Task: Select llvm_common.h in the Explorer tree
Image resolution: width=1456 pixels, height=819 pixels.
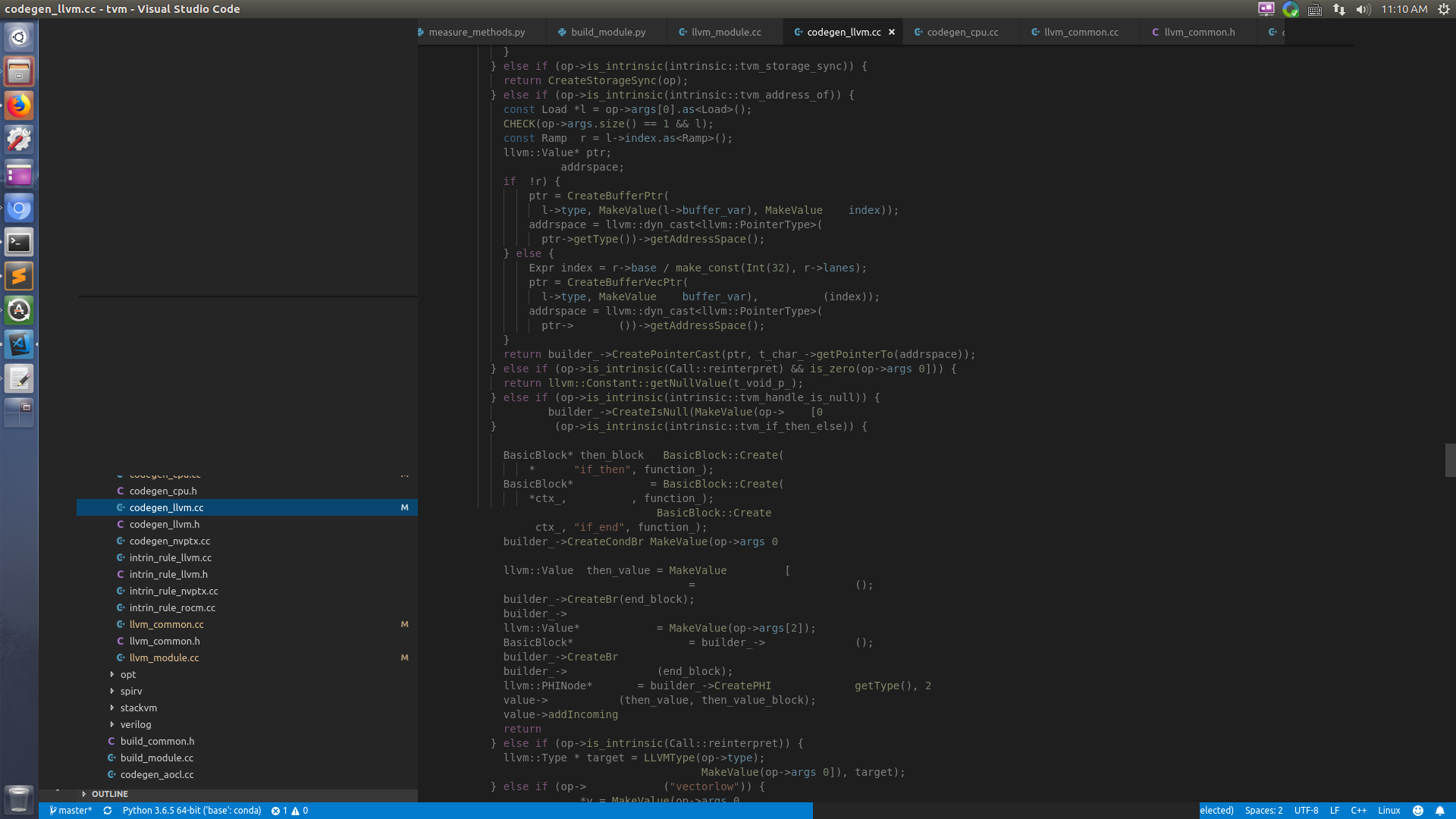Action: [167, 641]
